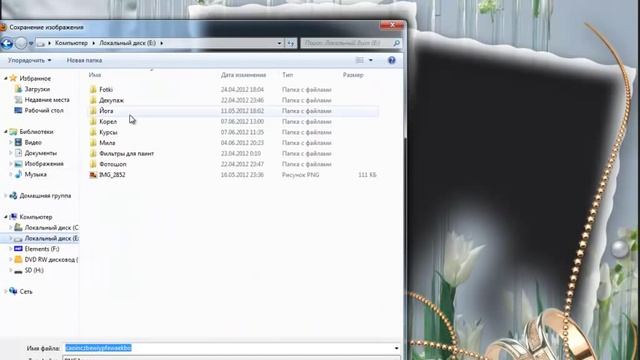Select the Fotki folder icon

tap(93, 89)
